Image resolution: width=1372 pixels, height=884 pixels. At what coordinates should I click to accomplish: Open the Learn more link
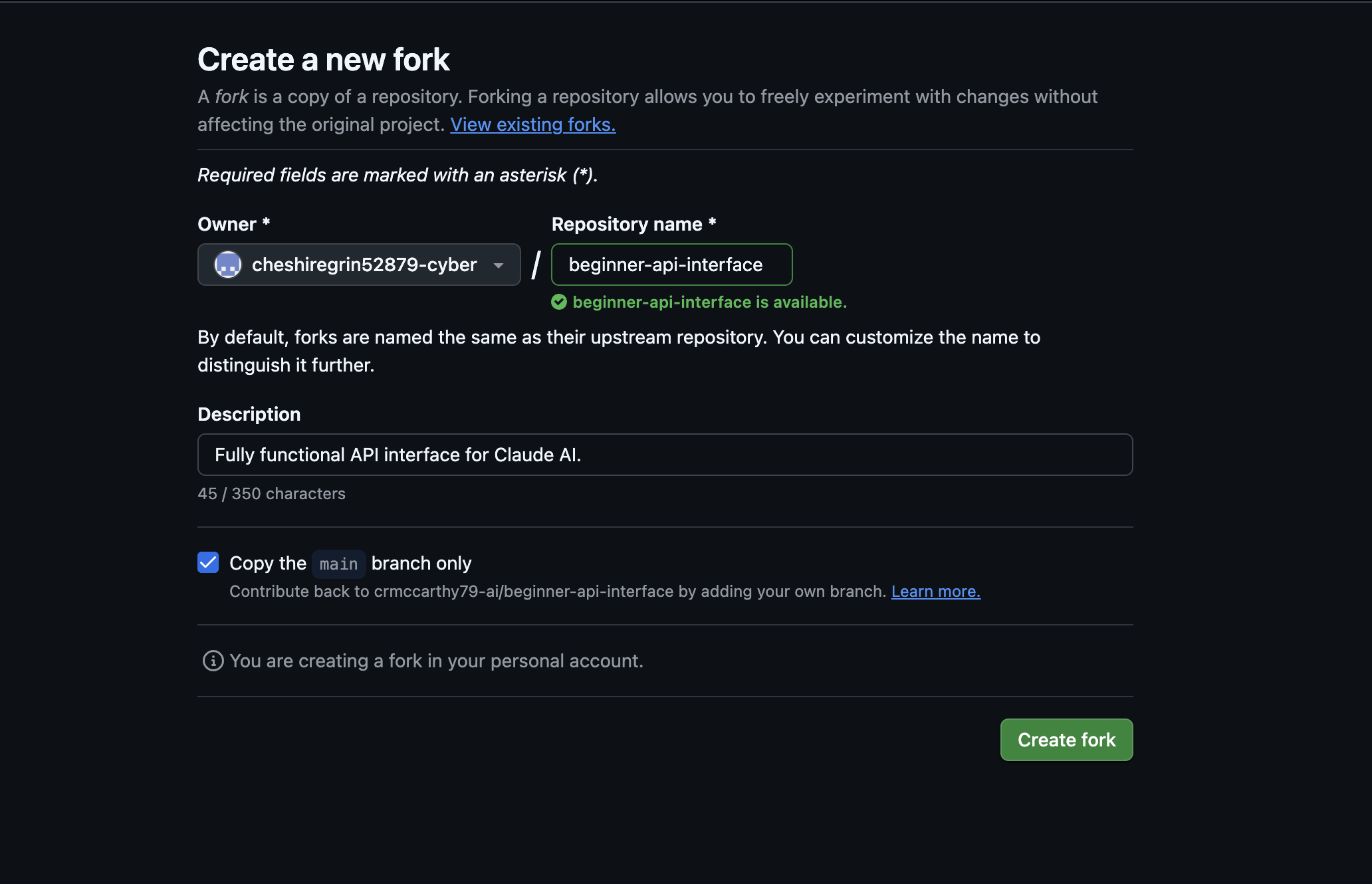coord(936,592)
